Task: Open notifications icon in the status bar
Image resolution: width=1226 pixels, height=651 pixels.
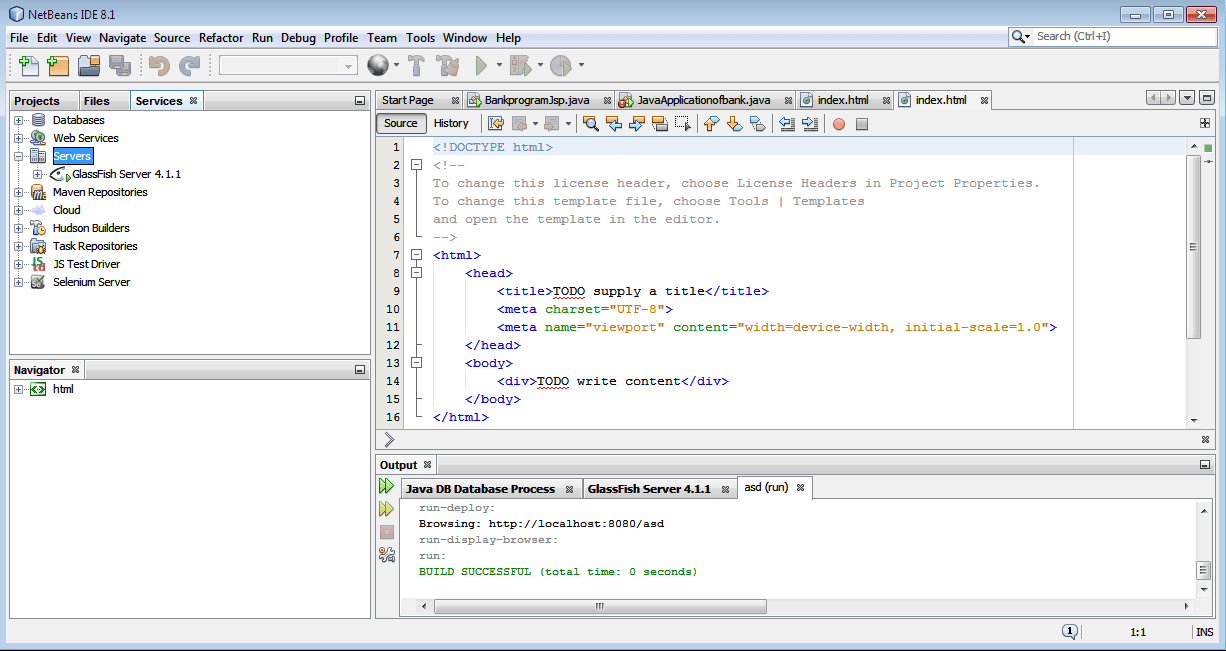Action: click(x=1069, y=632)
